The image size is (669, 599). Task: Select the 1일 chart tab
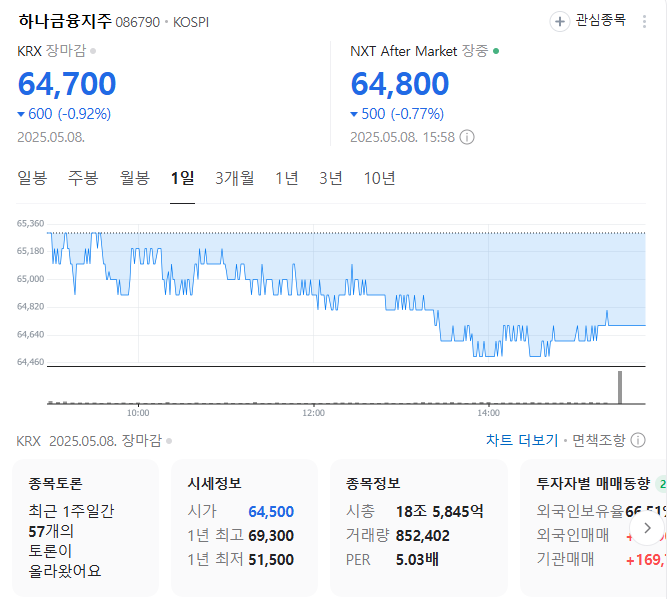click(183, 178)
